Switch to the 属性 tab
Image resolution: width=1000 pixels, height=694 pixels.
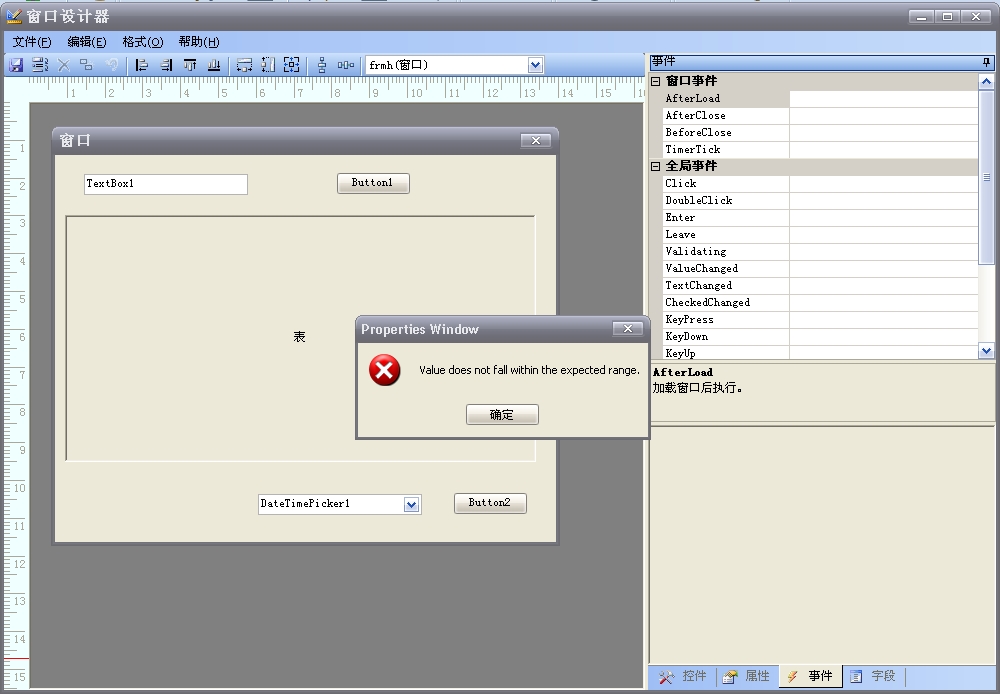[746, 677]
